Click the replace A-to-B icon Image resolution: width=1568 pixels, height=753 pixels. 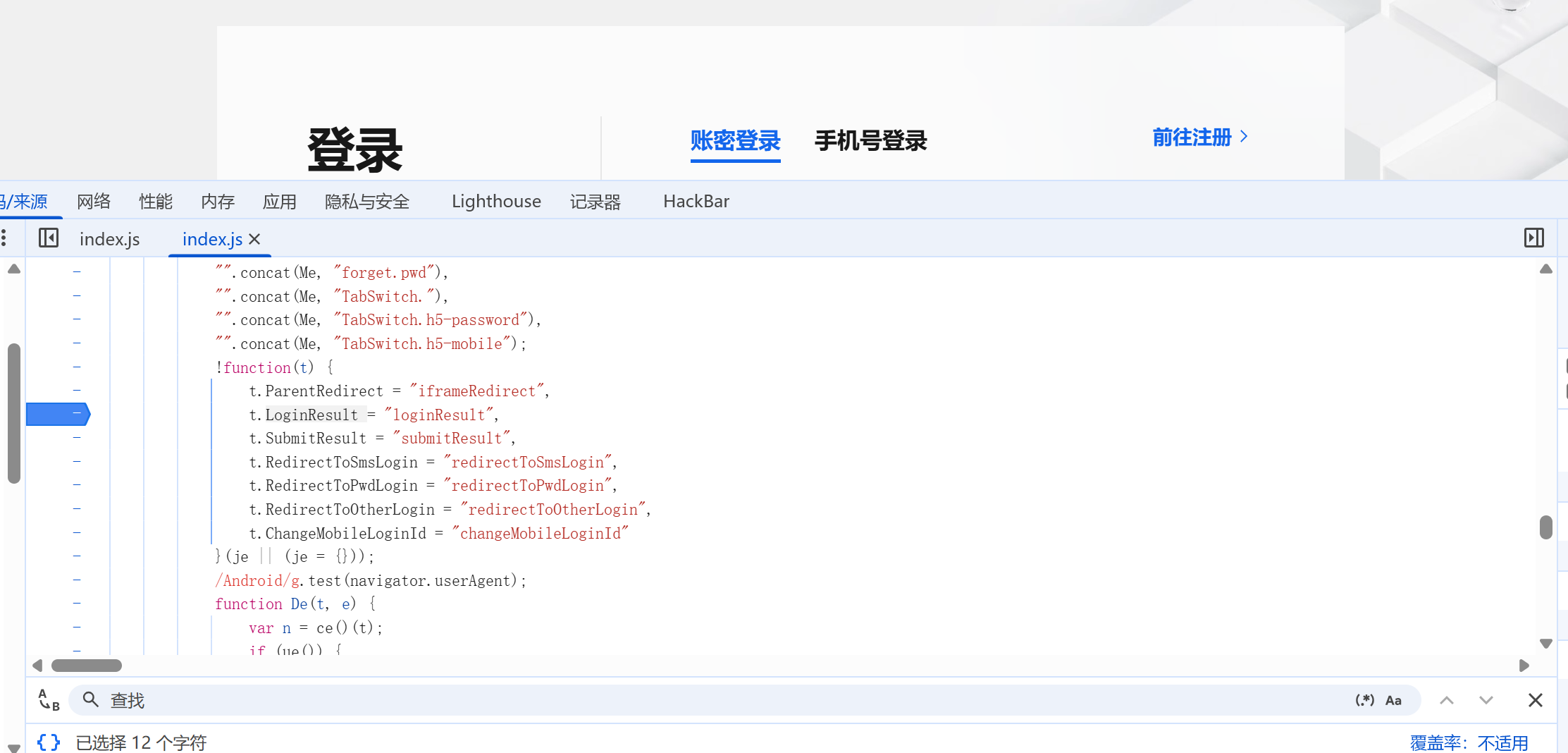point(49,700)
